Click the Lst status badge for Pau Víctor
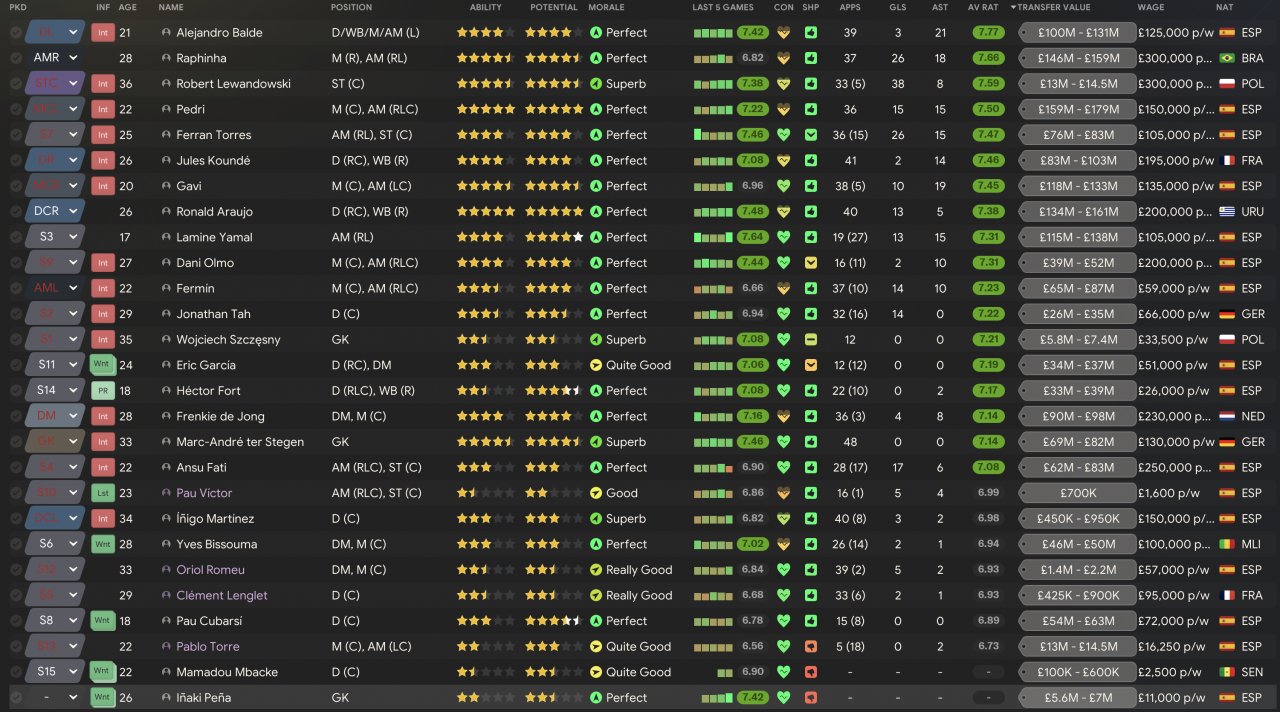This screenshot has width=1280, height=712. pyautogui.click(x=103, y=493)
